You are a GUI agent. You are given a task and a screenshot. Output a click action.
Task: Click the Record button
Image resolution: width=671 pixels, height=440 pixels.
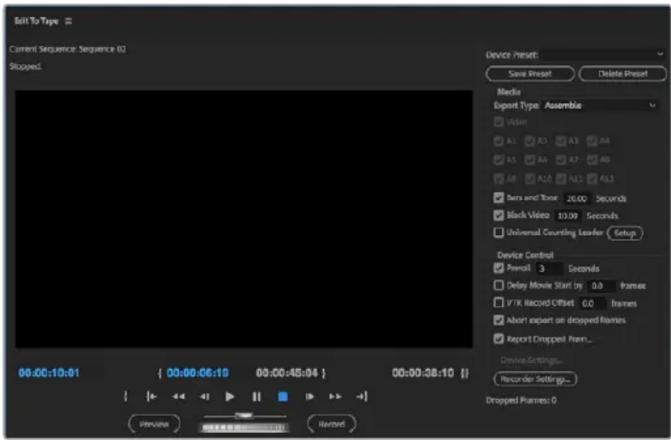pos(332,424)
